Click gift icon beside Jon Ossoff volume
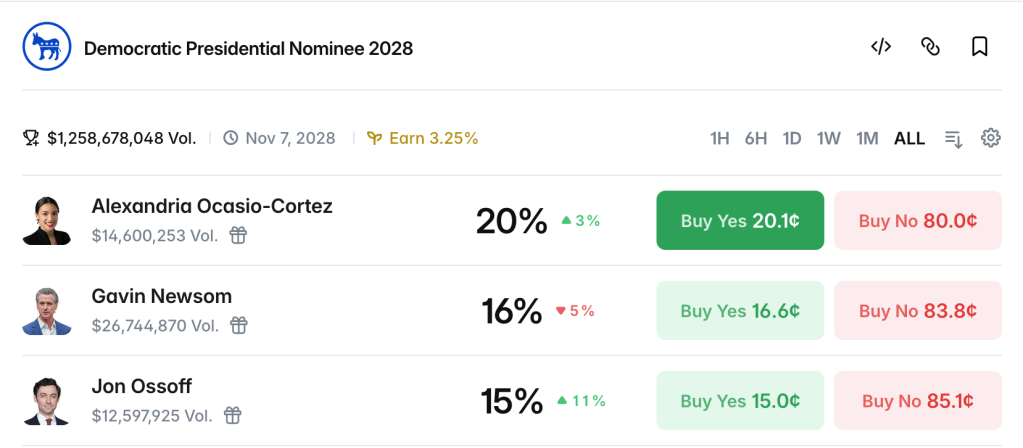This screenshot has width=1023, height=448. [x=233, y=415]
